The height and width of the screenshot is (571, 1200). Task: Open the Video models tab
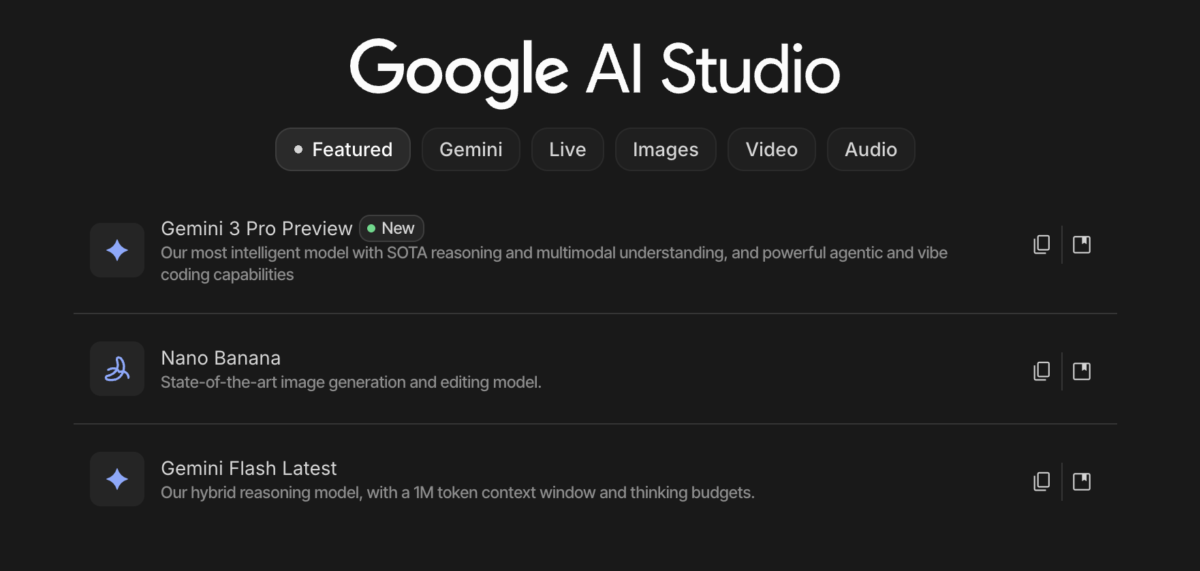click(x=772, y=149)
